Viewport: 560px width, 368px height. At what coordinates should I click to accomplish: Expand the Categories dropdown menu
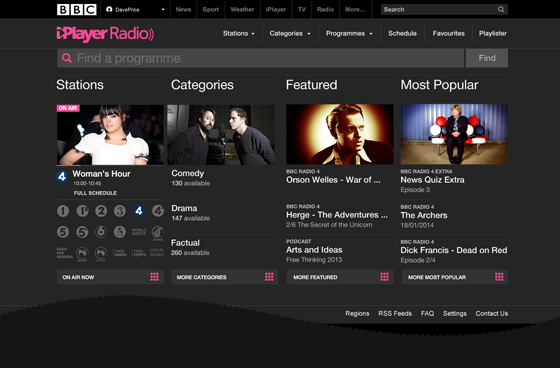(x=290, y=34)
